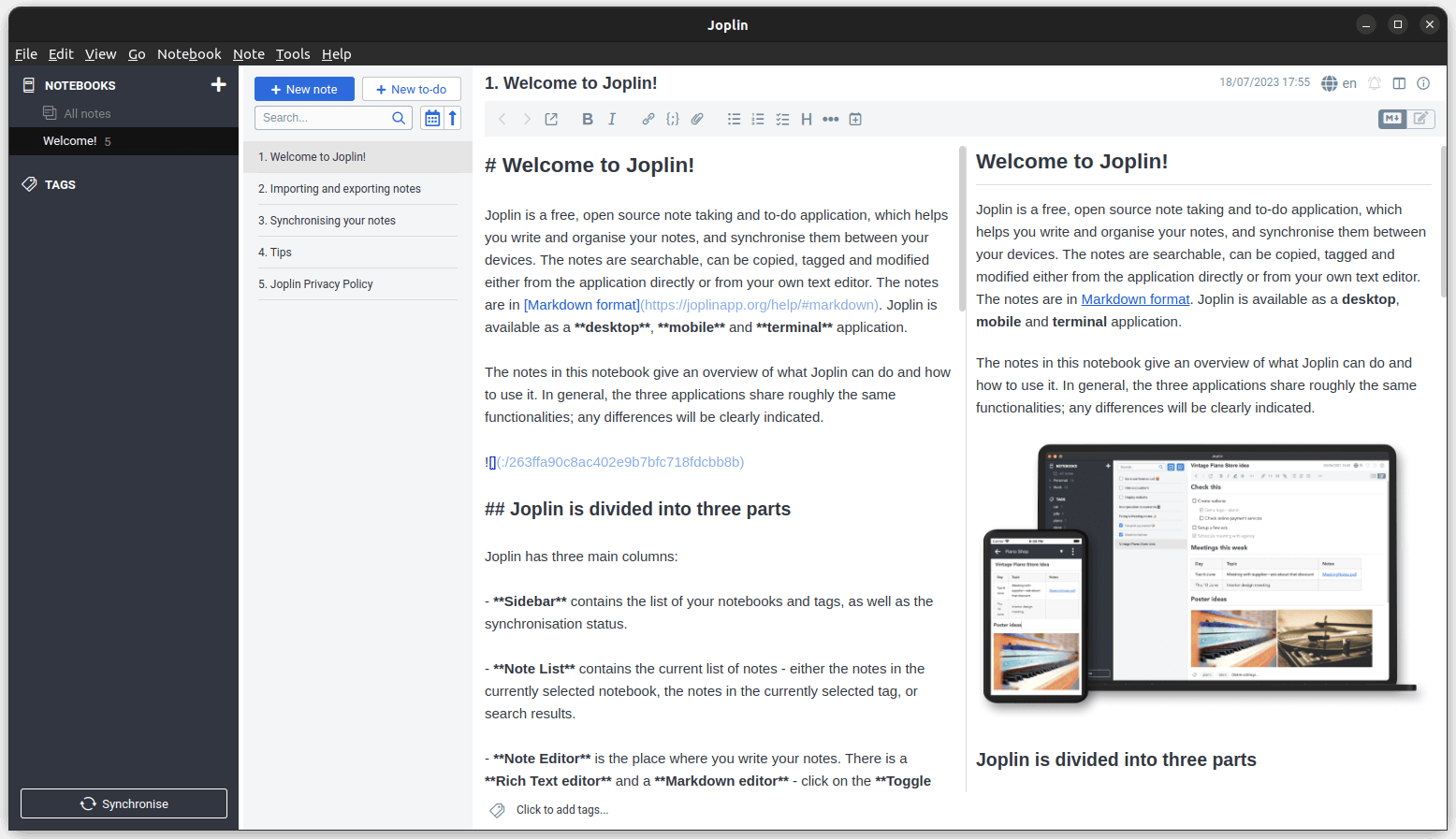
Task: Toggle the split editor layout
Action: 1399,82
